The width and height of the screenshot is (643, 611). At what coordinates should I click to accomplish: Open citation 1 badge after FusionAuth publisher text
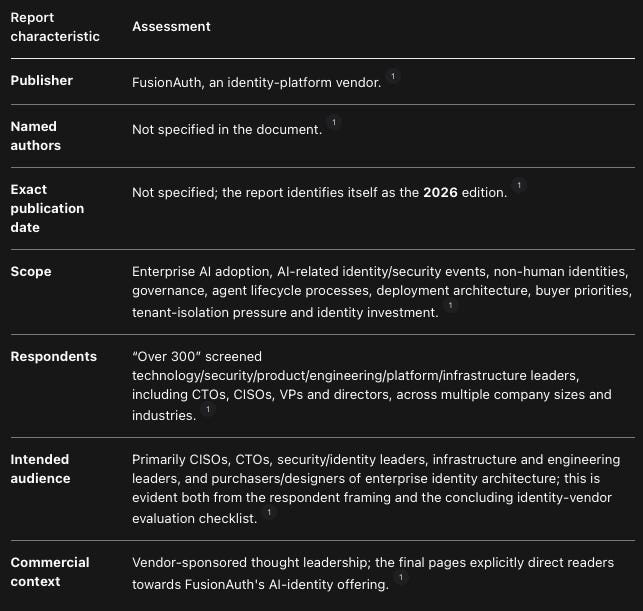tap(393, 76)
